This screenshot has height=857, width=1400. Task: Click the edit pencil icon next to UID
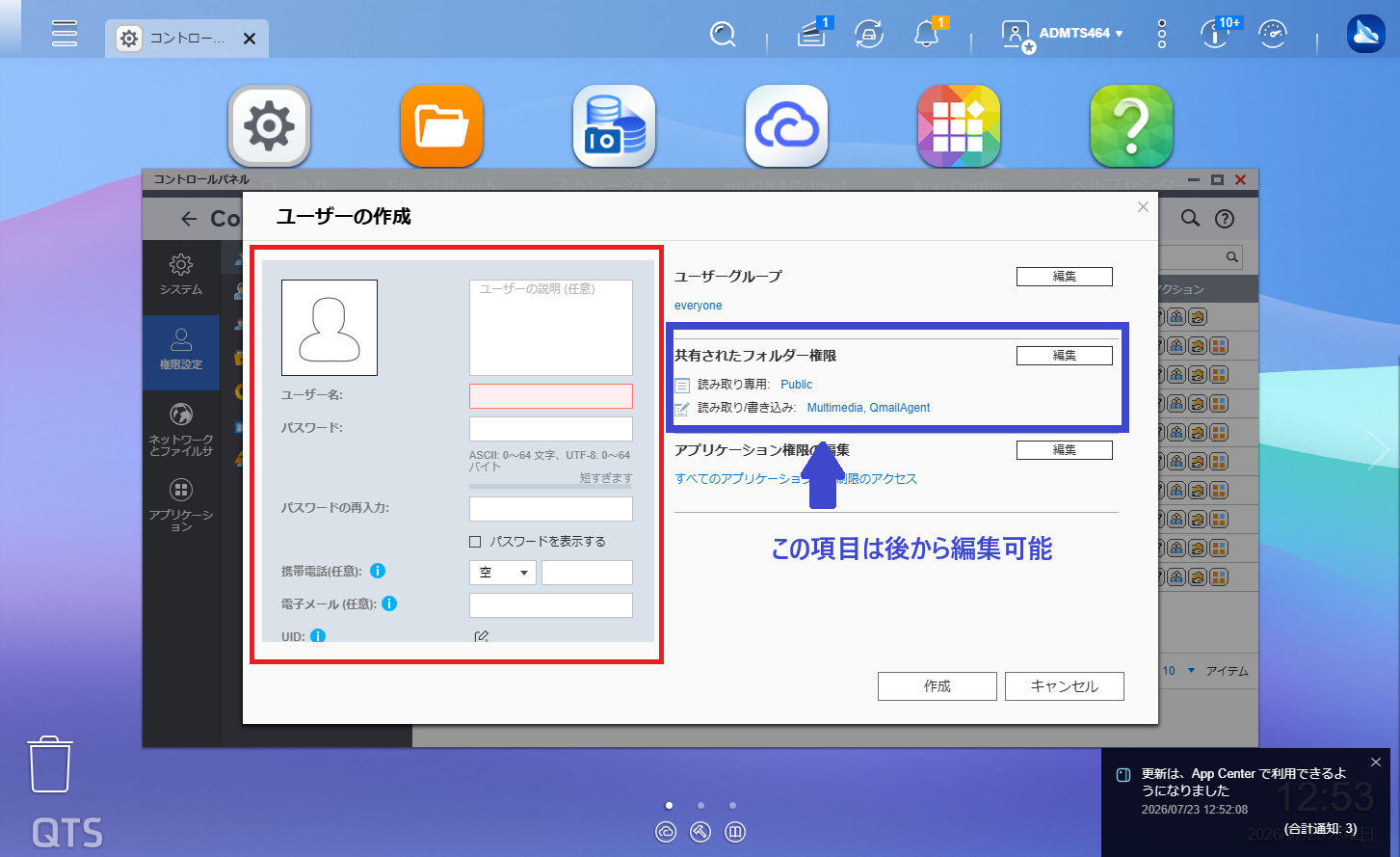[481, 636]
